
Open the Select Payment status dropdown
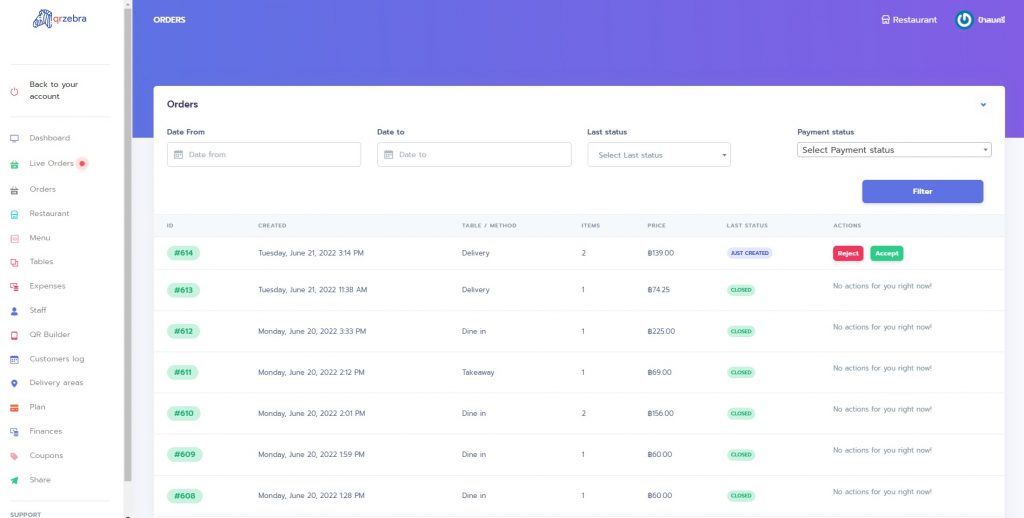point(894,150)
